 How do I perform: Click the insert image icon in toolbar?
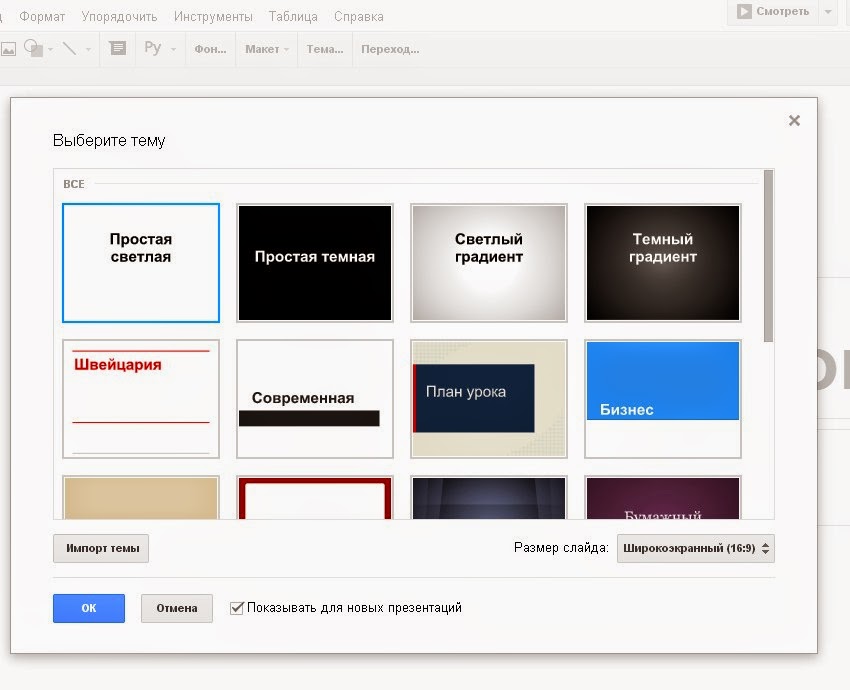[8, 49]
